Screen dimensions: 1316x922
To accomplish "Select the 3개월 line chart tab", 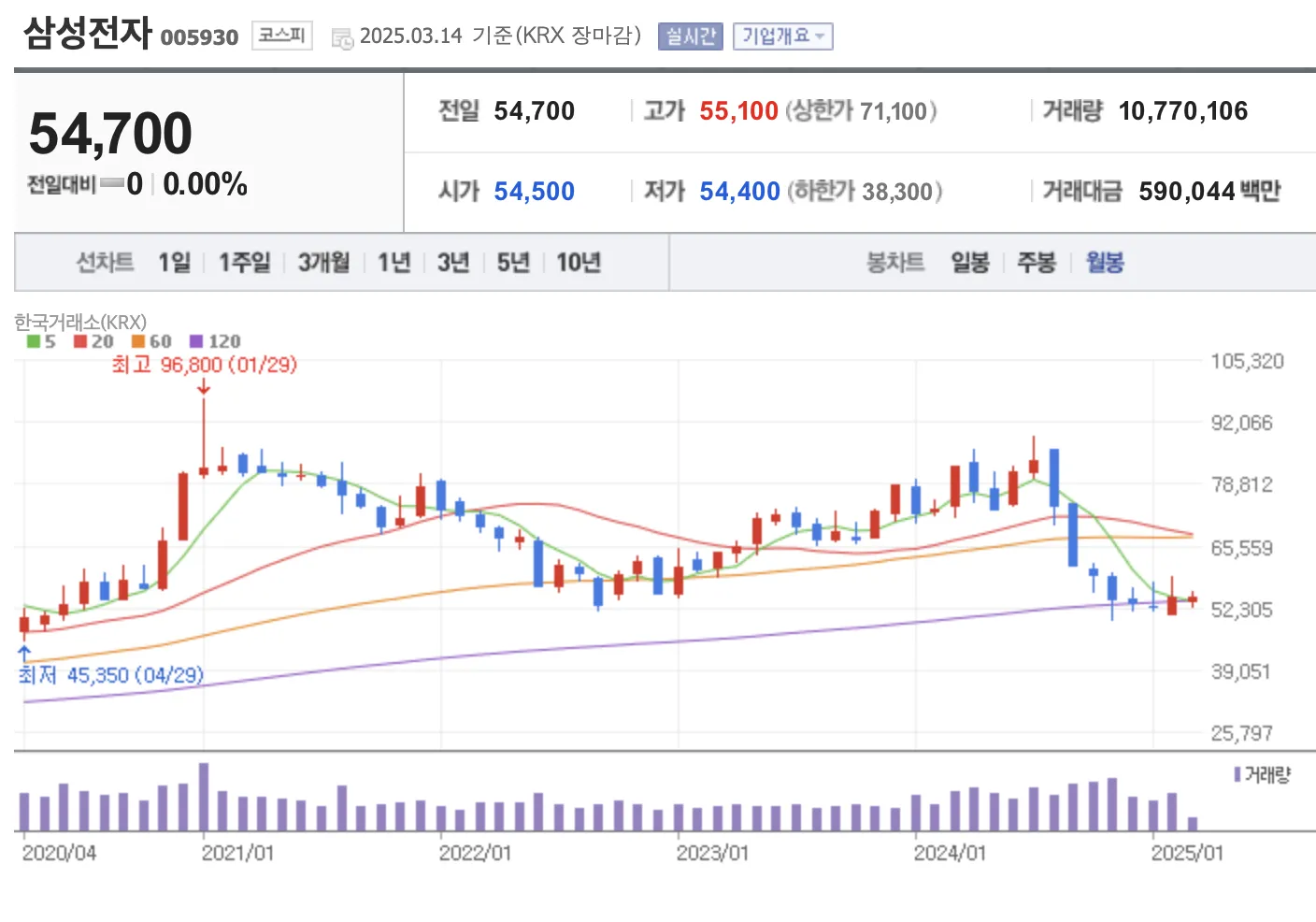I will click(323, 263).
